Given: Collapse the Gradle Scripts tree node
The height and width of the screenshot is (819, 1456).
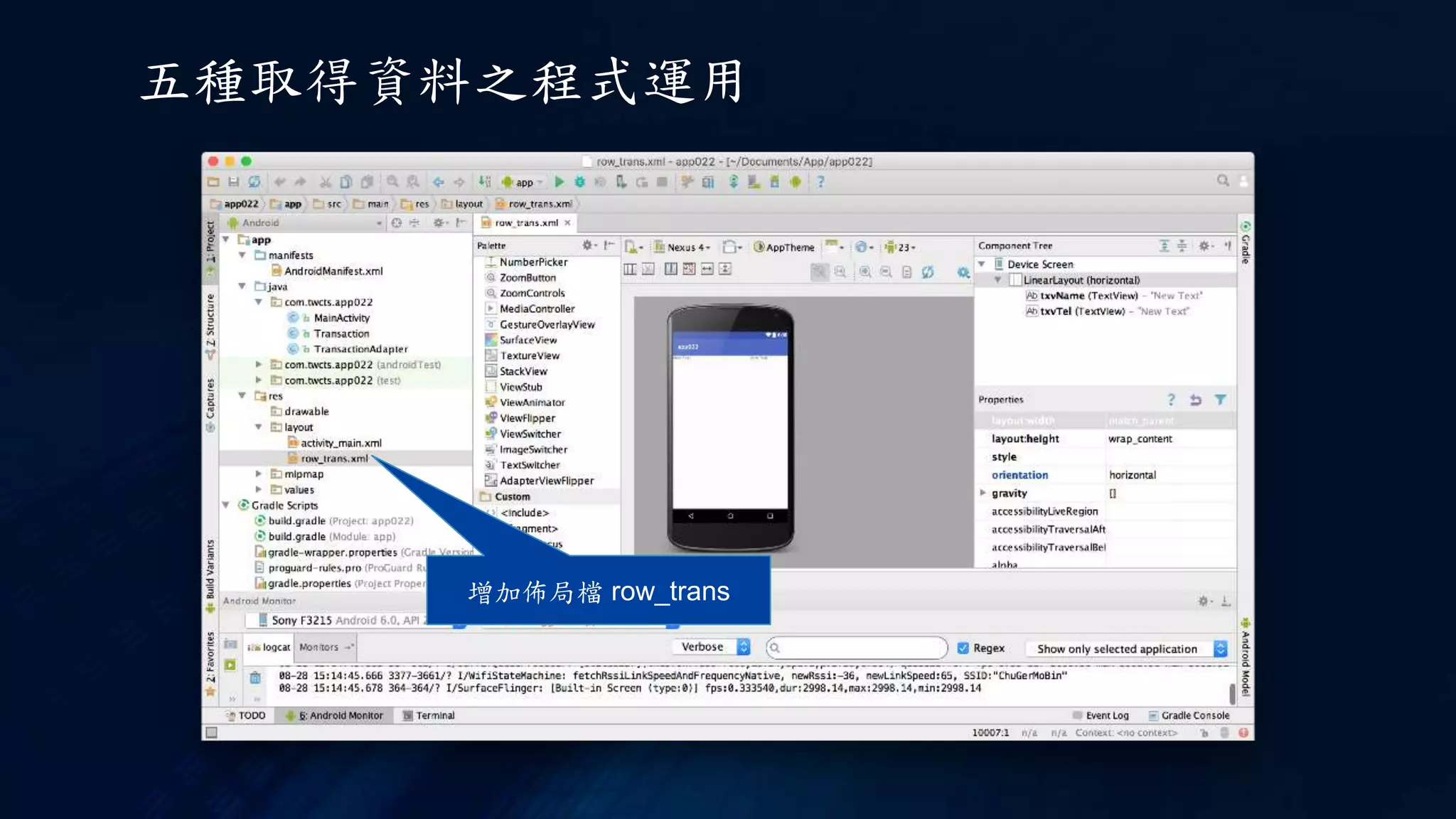Looking at the screenshot, I should click(226, 505).
